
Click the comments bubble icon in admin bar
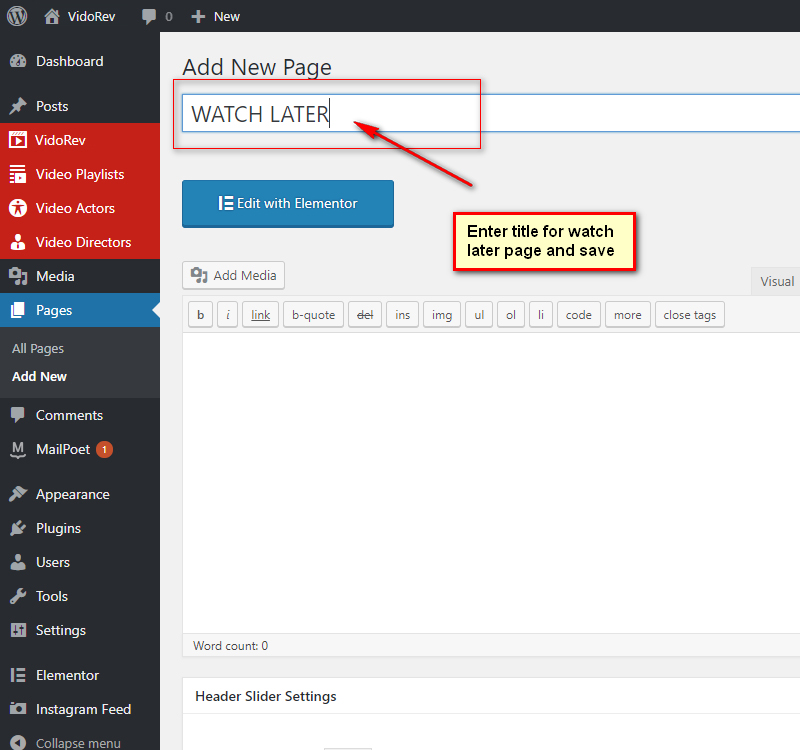pyautogui.click(x=149, y=17)
